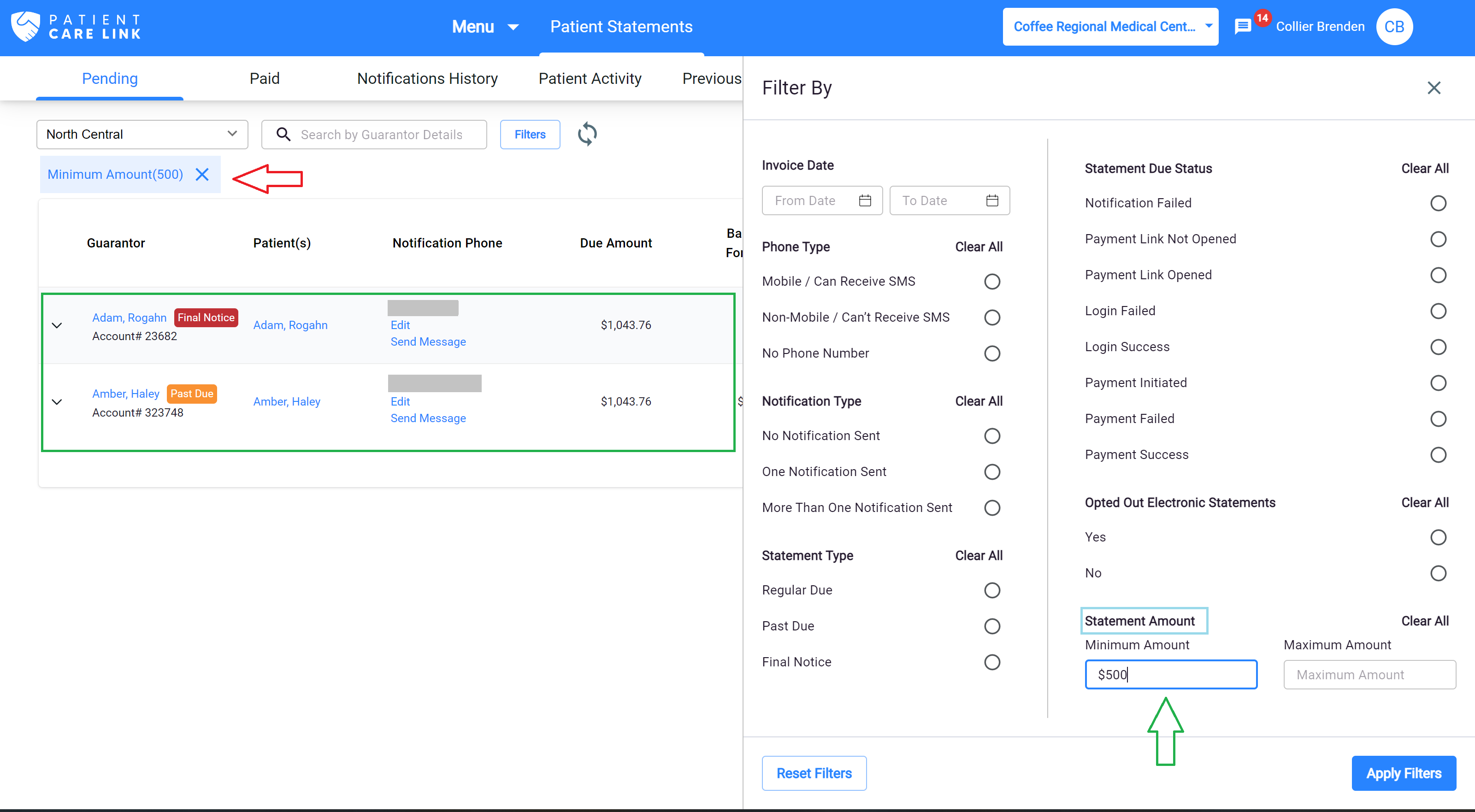
Task: Switch to the Pending tab
Action: pos(110,78)
